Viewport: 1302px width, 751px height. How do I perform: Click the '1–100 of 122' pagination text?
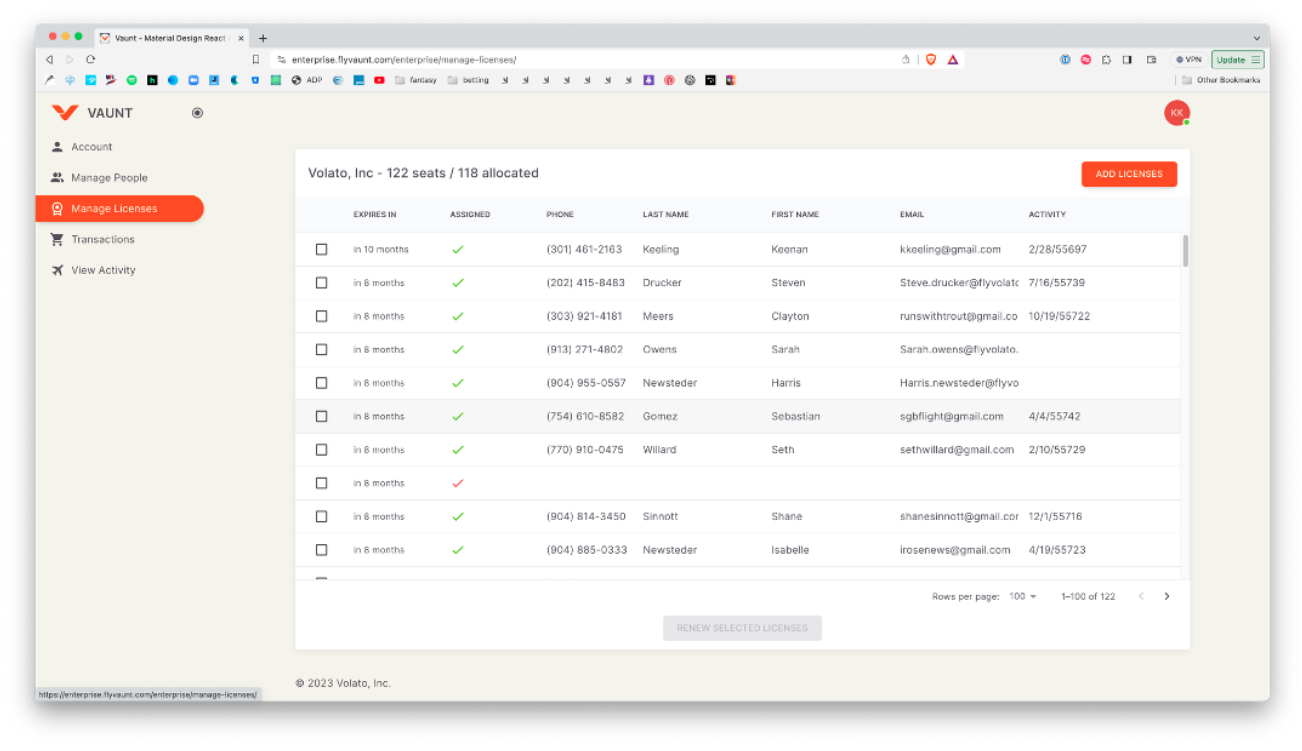click(x=1088, y=596)
